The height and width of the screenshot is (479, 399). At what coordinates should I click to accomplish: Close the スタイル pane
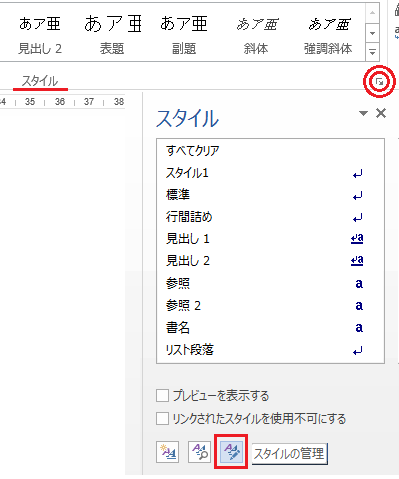(381, 113)
